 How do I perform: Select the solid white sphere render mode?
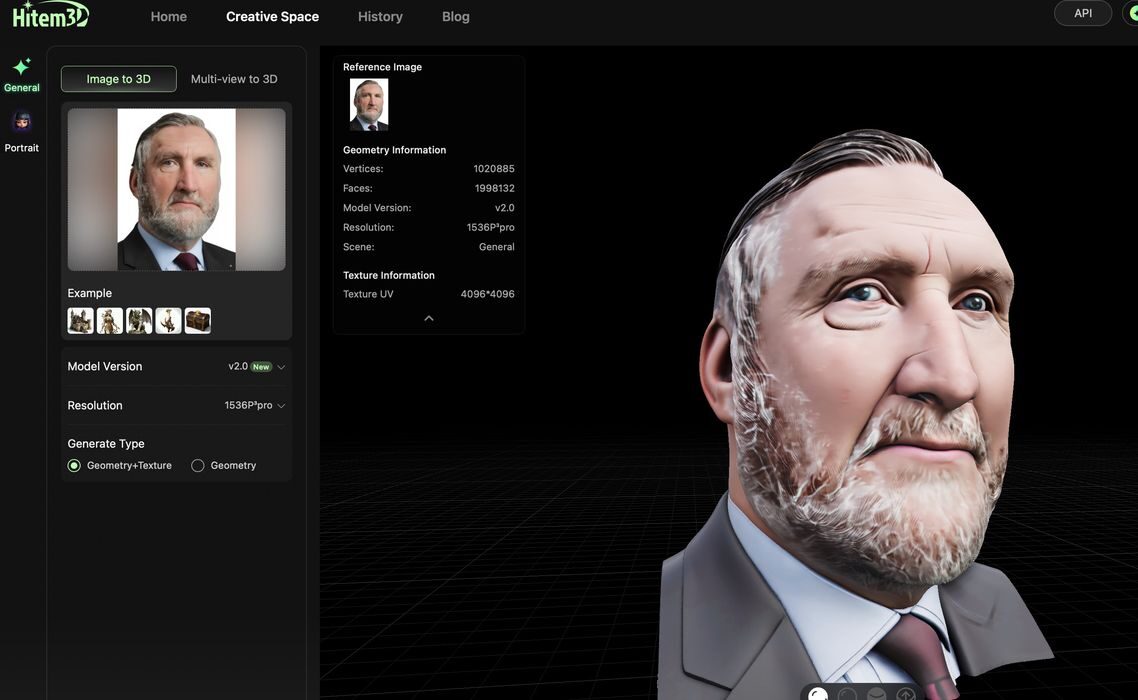coord(818,694)
